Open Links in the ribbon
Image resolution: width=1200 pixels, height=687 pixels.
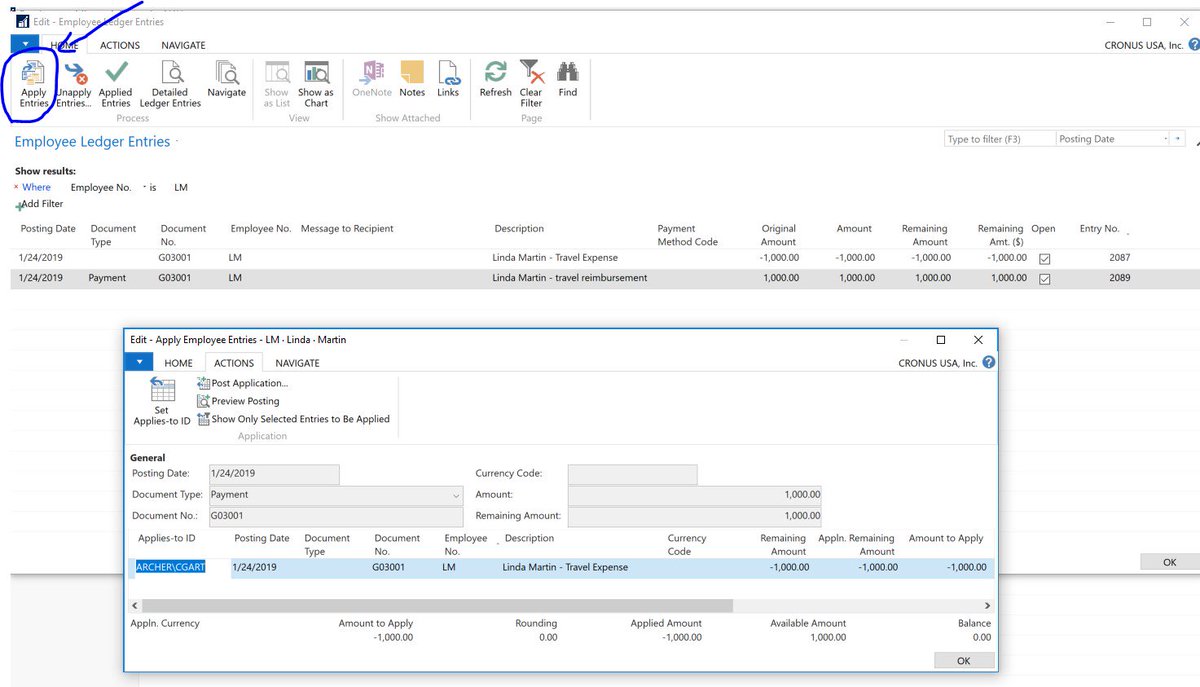click(x=448, y=80)
